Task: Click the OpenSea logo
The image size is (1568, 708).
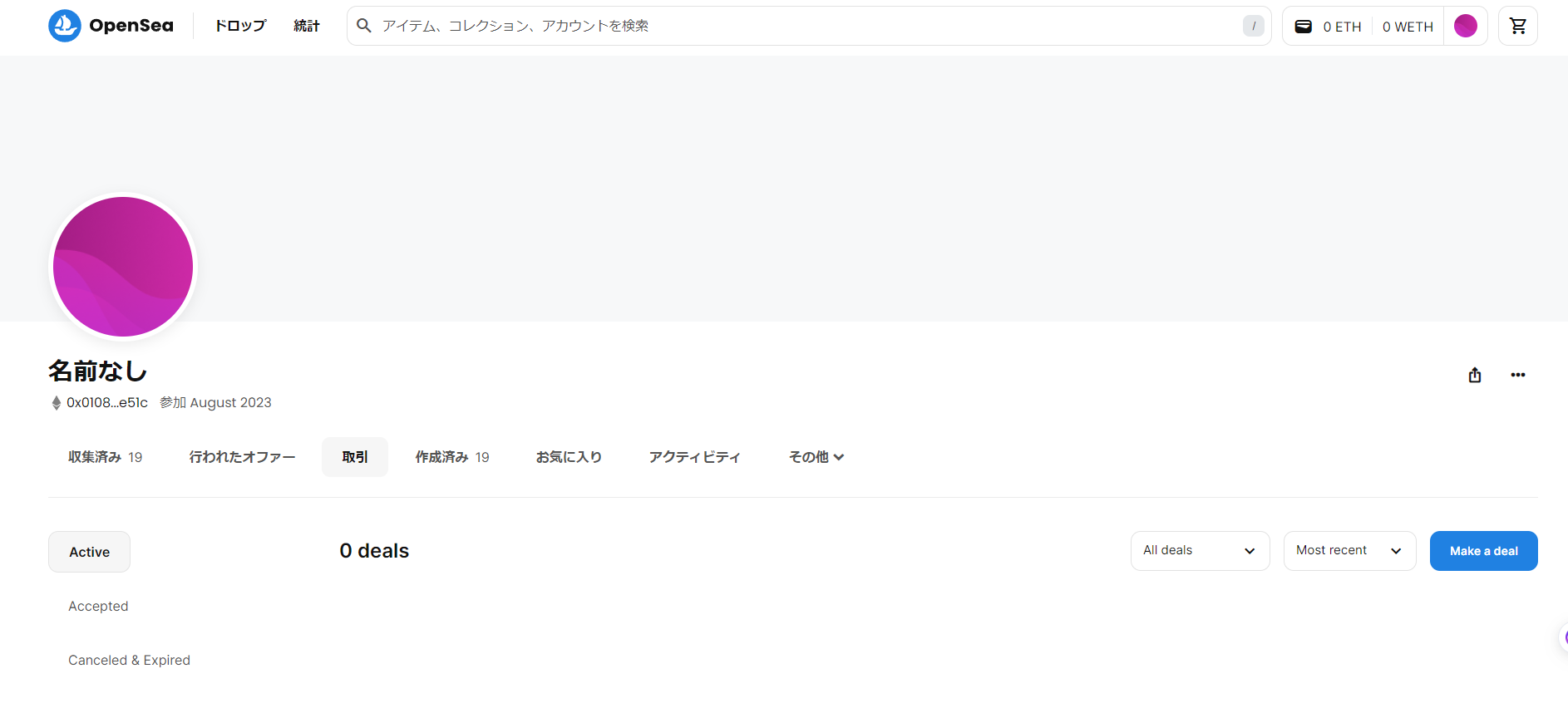Action: [111, 26]
